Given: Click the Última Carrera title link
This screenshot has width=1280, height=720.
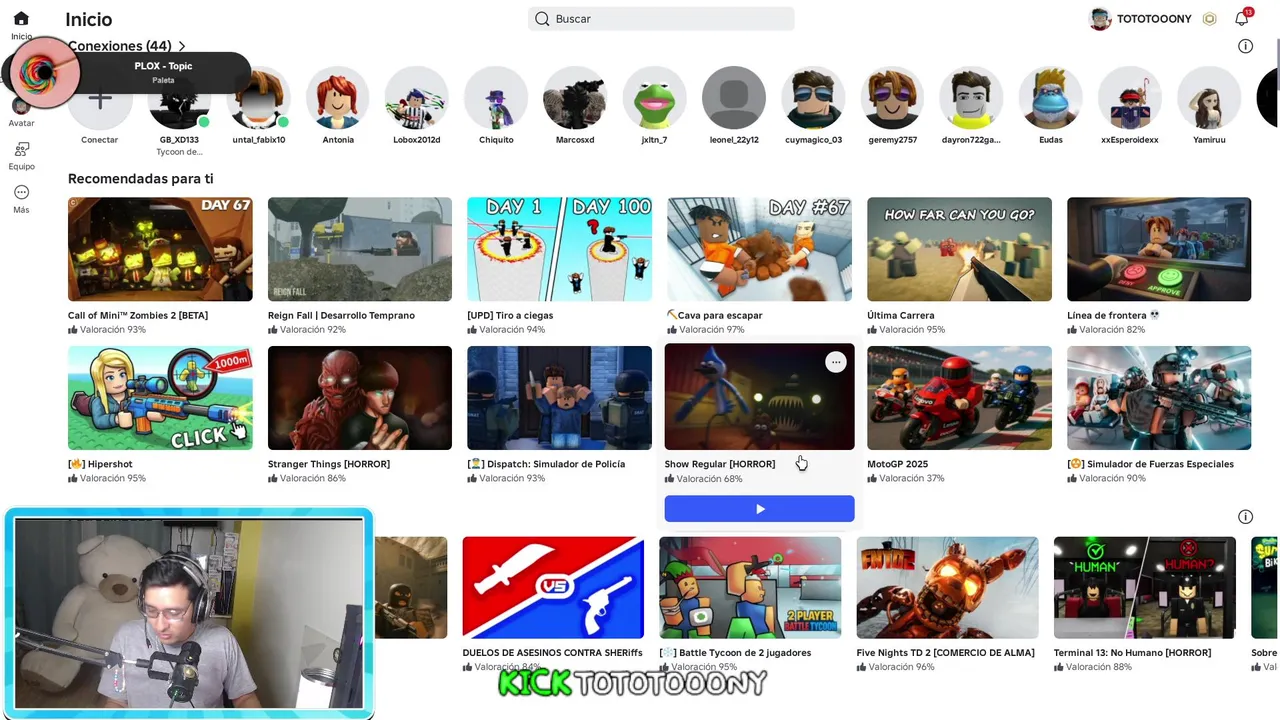Looking at the screenshot, I should (900, 315).
